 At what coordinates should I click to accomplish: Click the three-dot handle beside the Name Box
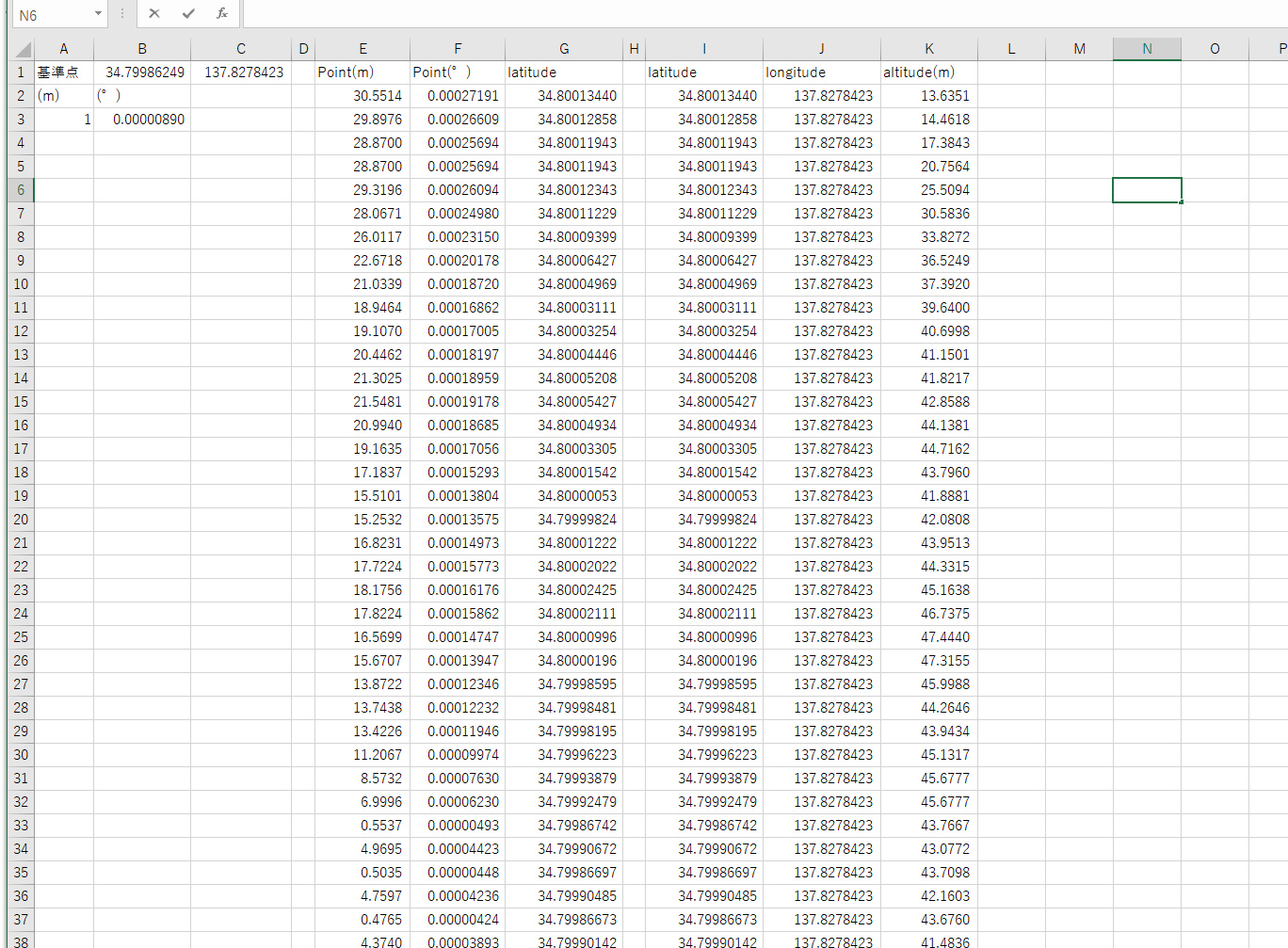pos(121,14)
